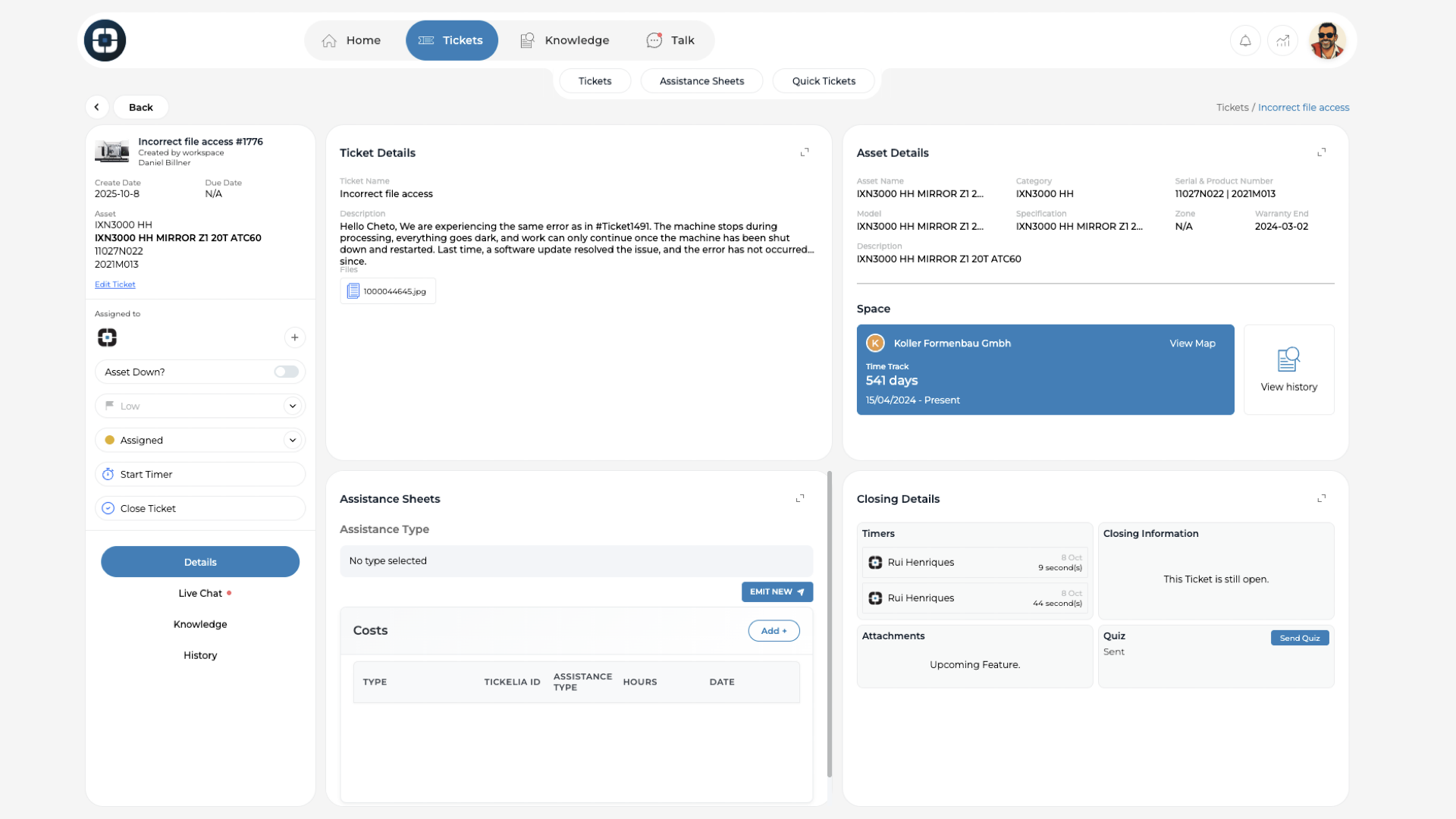Click the Edit Ticket link

click(x=115, y=284)
